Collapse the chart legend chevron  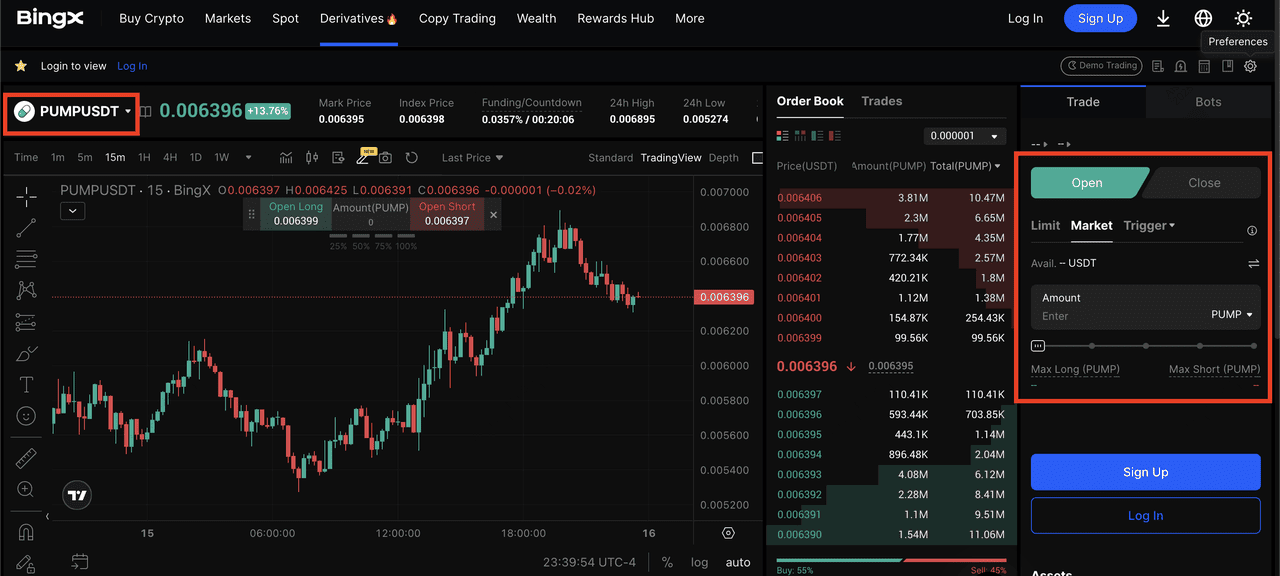click(72, 211)
